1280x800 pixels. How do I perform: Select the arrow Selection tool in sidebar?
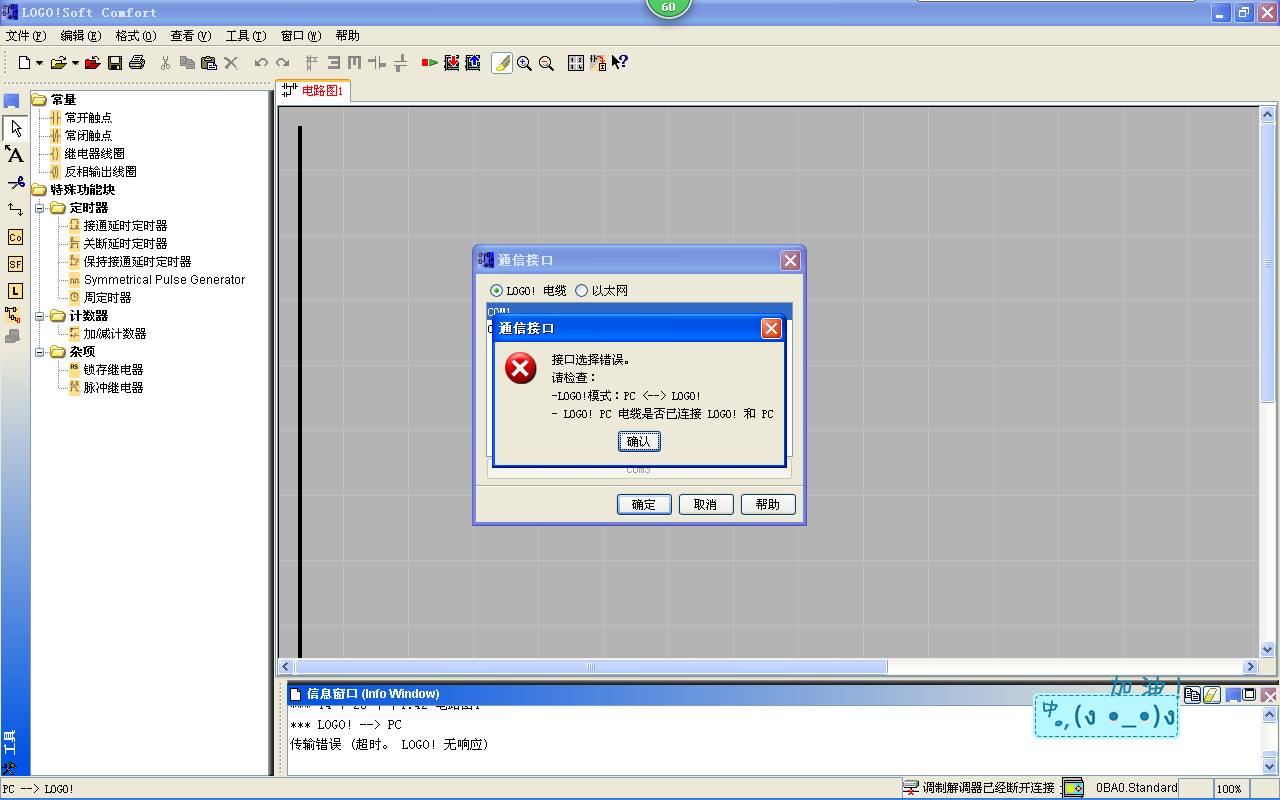[15, 128]
